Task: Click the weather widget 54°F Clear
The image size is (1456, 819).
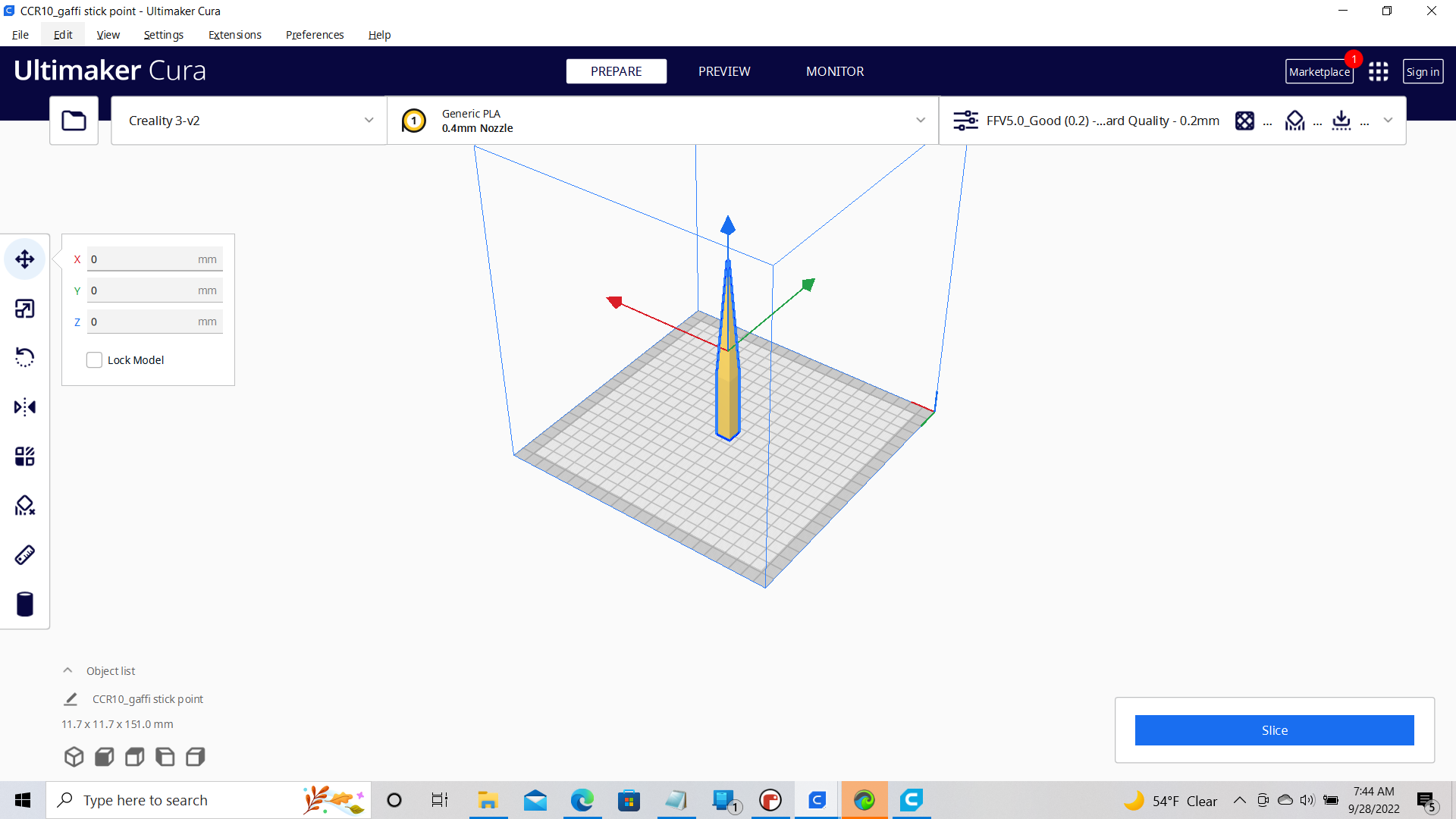Action: (x=1170, y=801)
